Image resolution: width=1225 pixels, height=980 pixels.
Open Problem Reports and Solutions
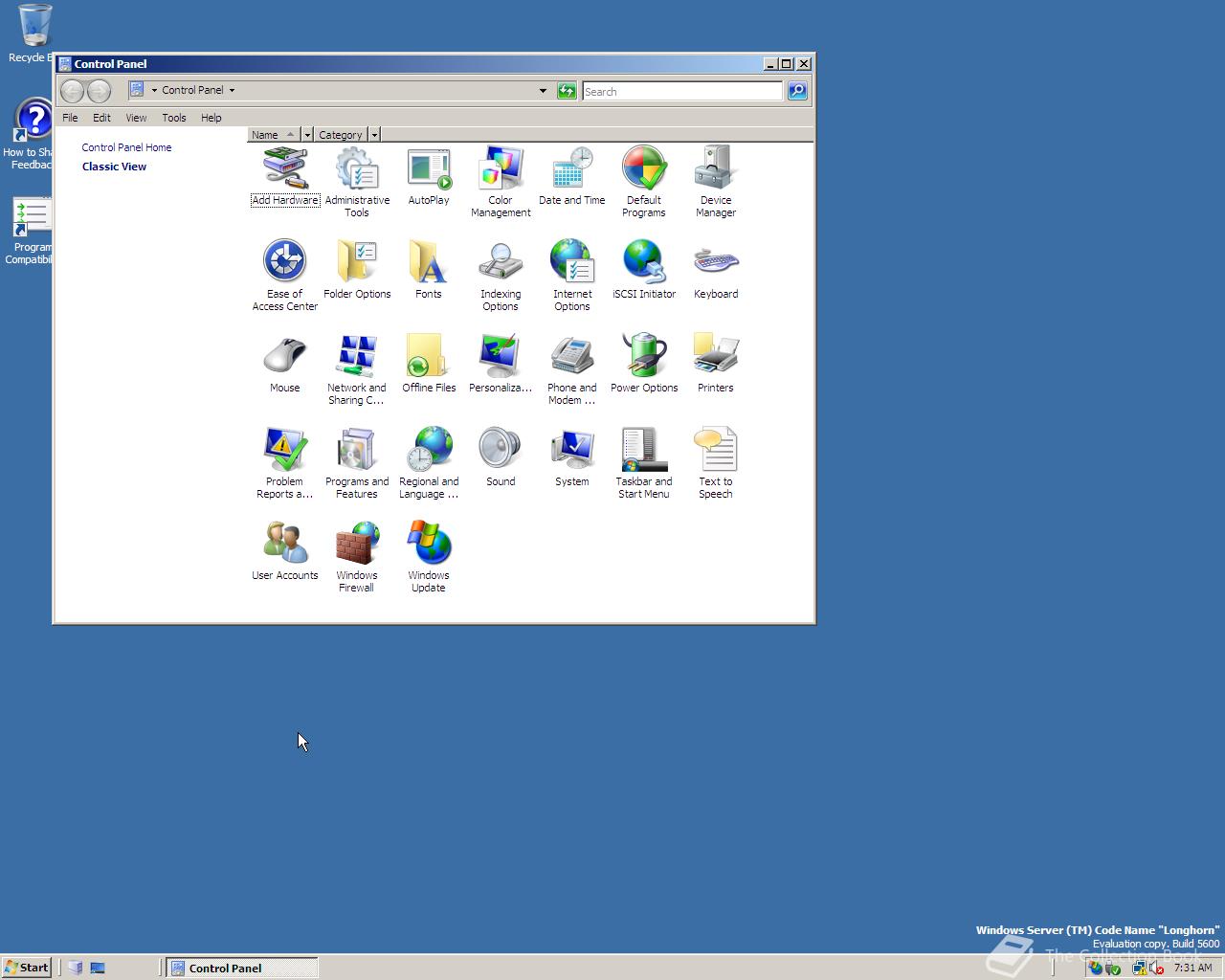coord(285,463)
